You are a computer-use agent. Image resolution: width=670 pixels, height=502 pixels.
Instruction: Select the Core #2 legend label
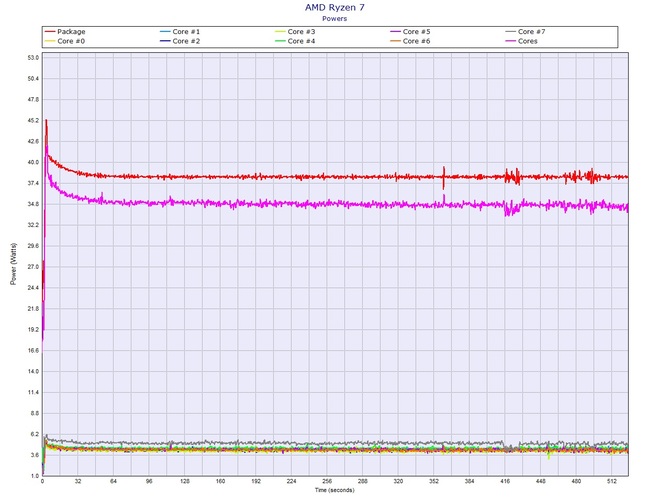(186, 41)
